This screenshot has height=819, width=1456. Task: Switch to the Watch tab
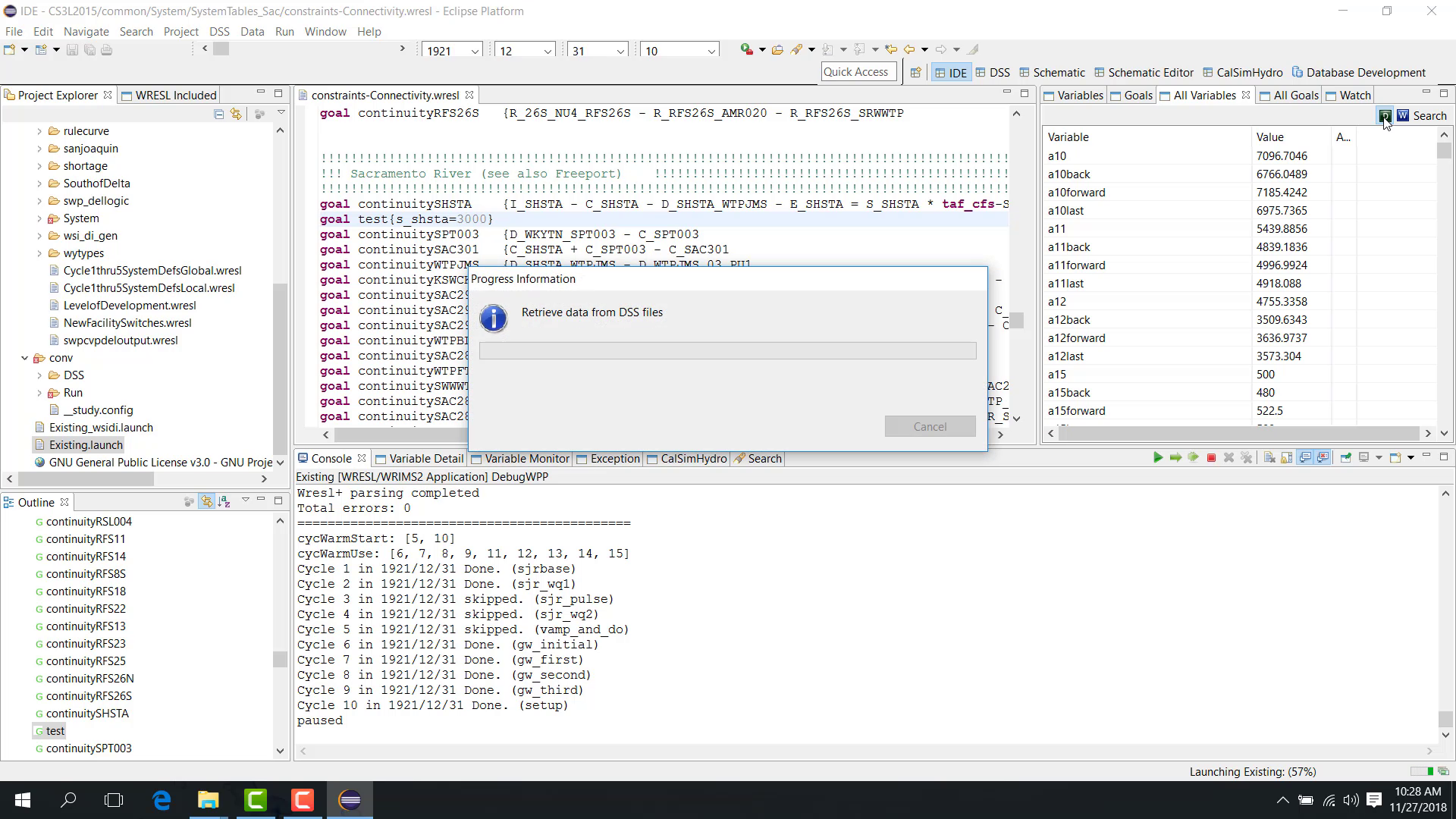pyautogui.click(x=1348, y=96)
